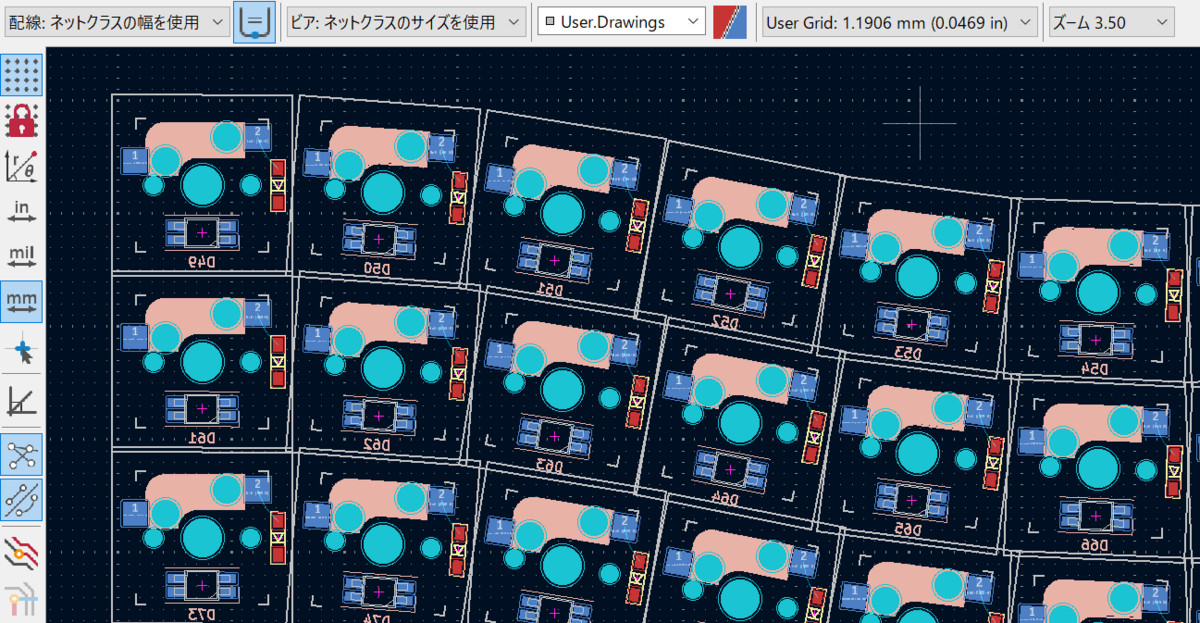Open the ビア via size dropdown

[x=405, y=22]
